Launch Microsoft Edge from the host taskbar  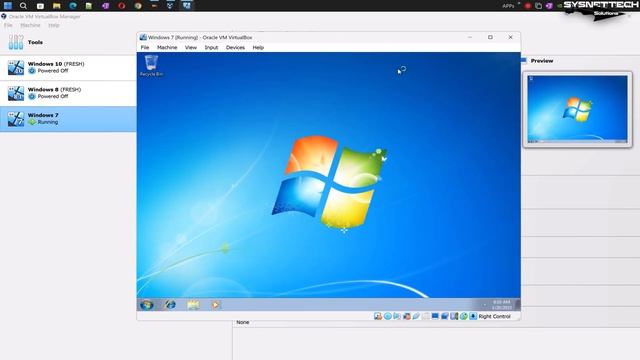[73, 6]
